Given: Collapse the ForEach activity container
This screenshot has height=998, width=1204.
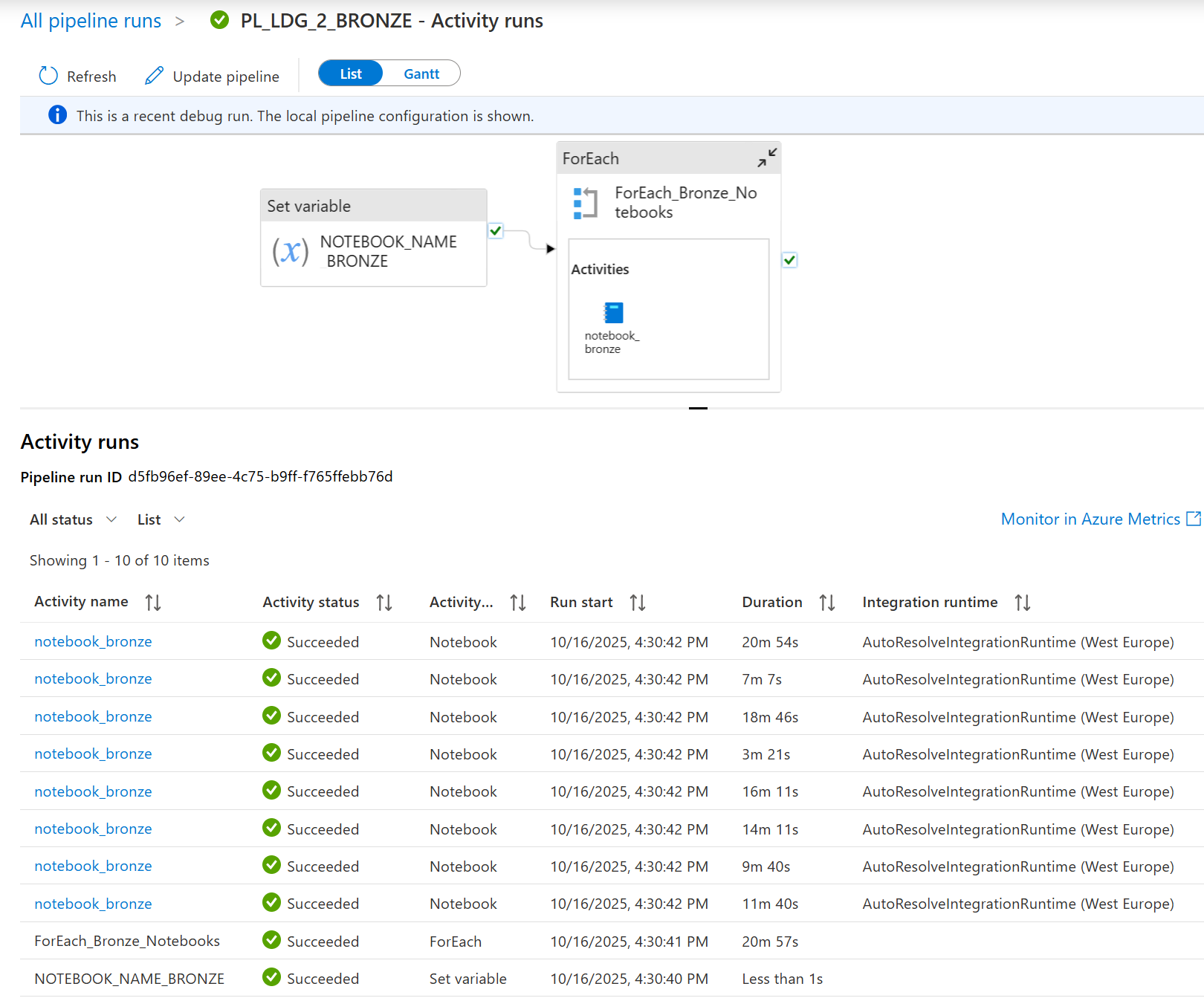Looking at the screenshot, I should click(x=766, y=158).
